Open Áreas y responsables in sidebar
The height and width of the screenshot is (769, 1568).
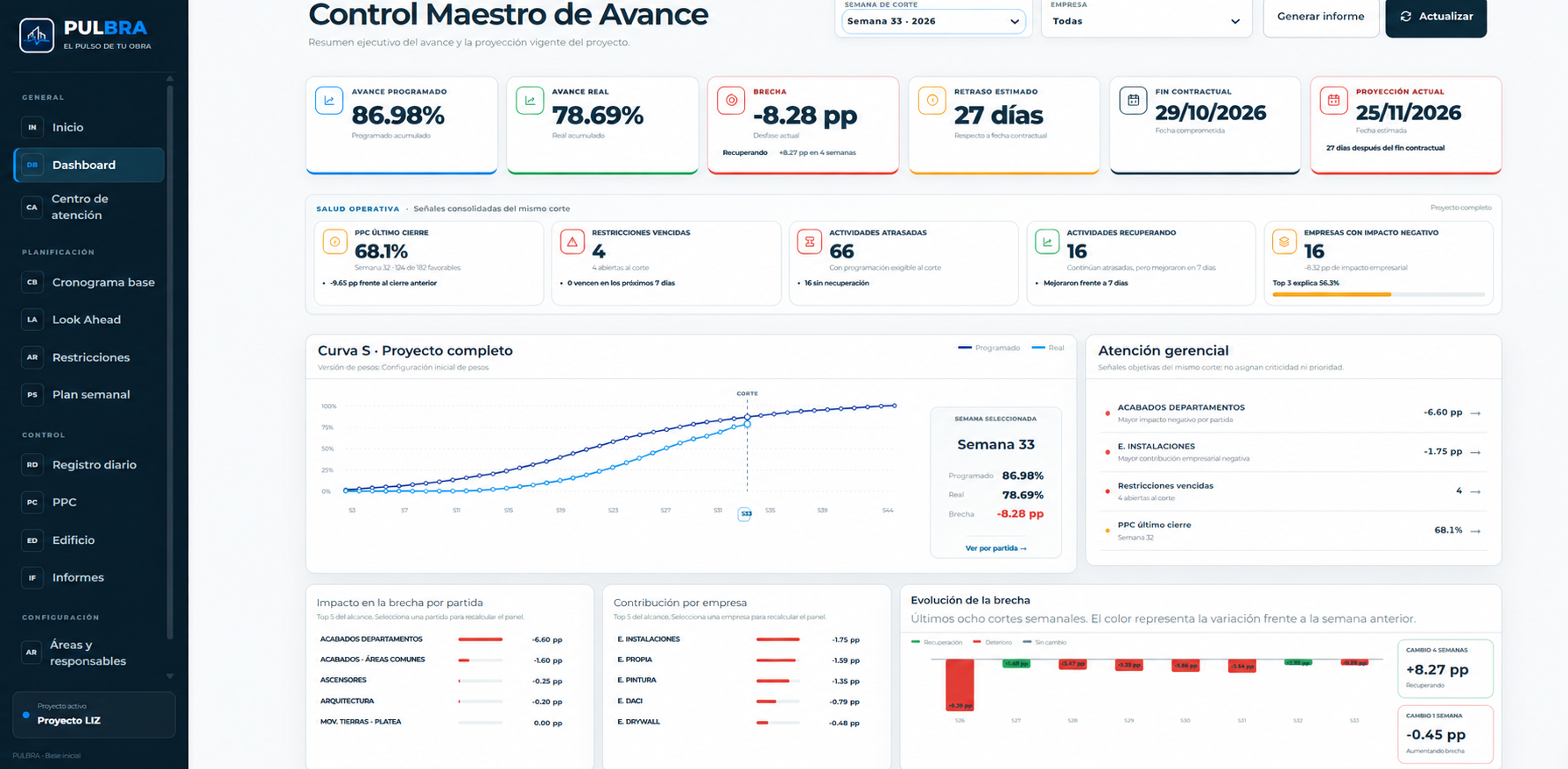(x=89, y=653)
